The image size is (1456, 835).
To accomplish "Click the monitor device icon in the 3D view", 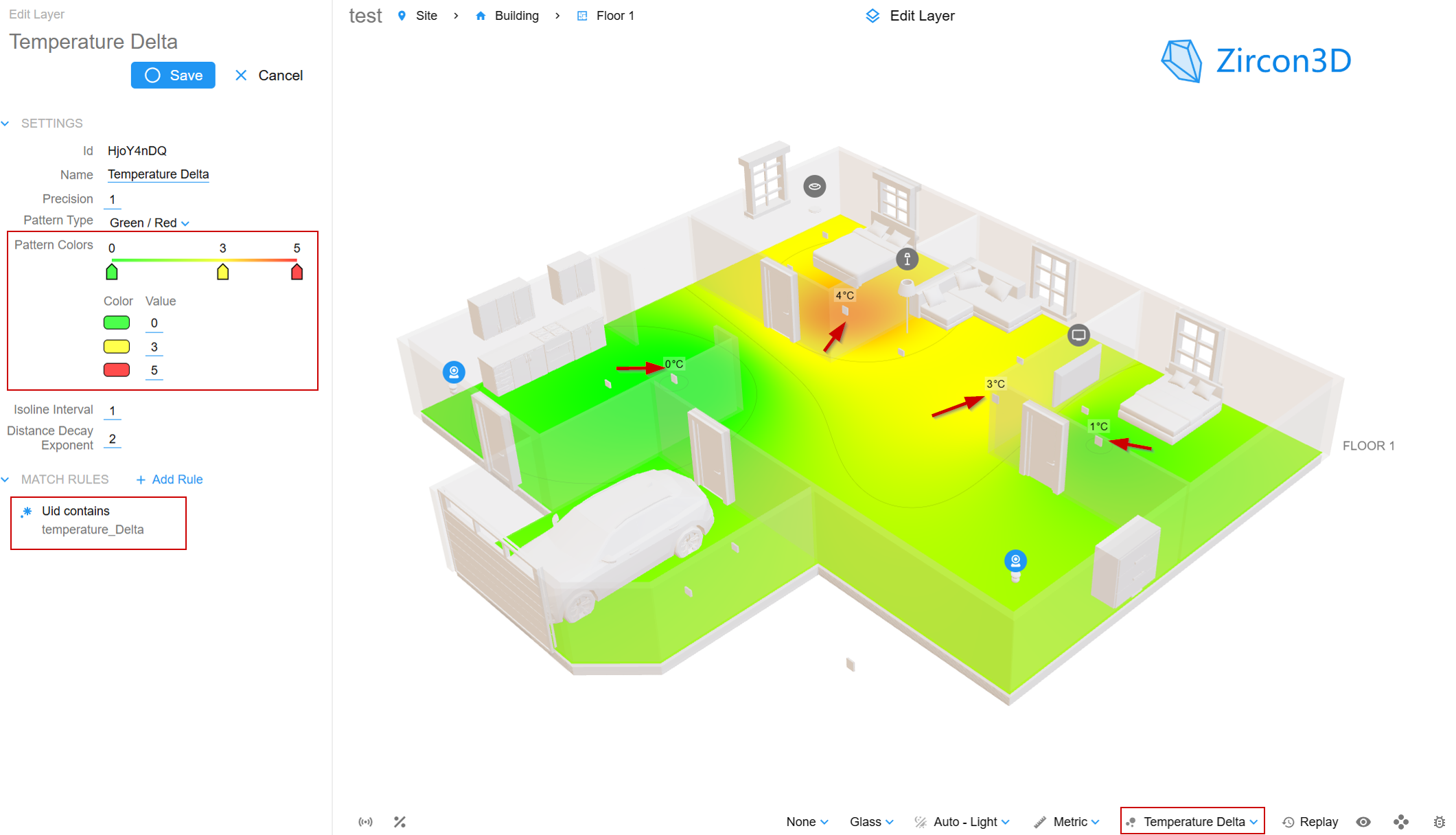I will click(1078, 335).
